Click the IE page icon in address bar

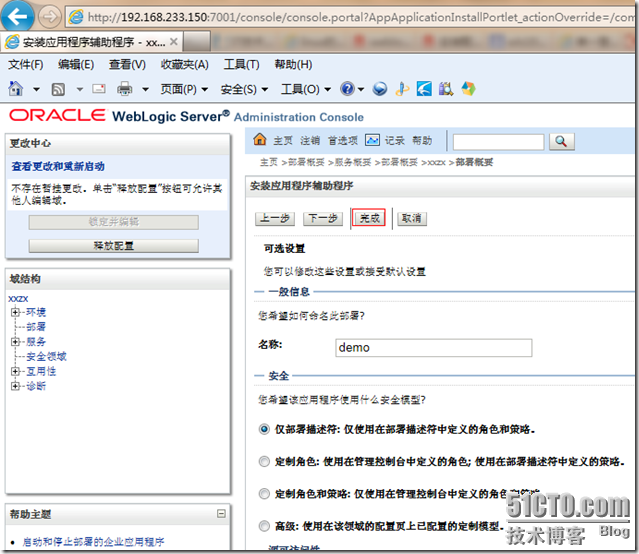coord(76,17)
